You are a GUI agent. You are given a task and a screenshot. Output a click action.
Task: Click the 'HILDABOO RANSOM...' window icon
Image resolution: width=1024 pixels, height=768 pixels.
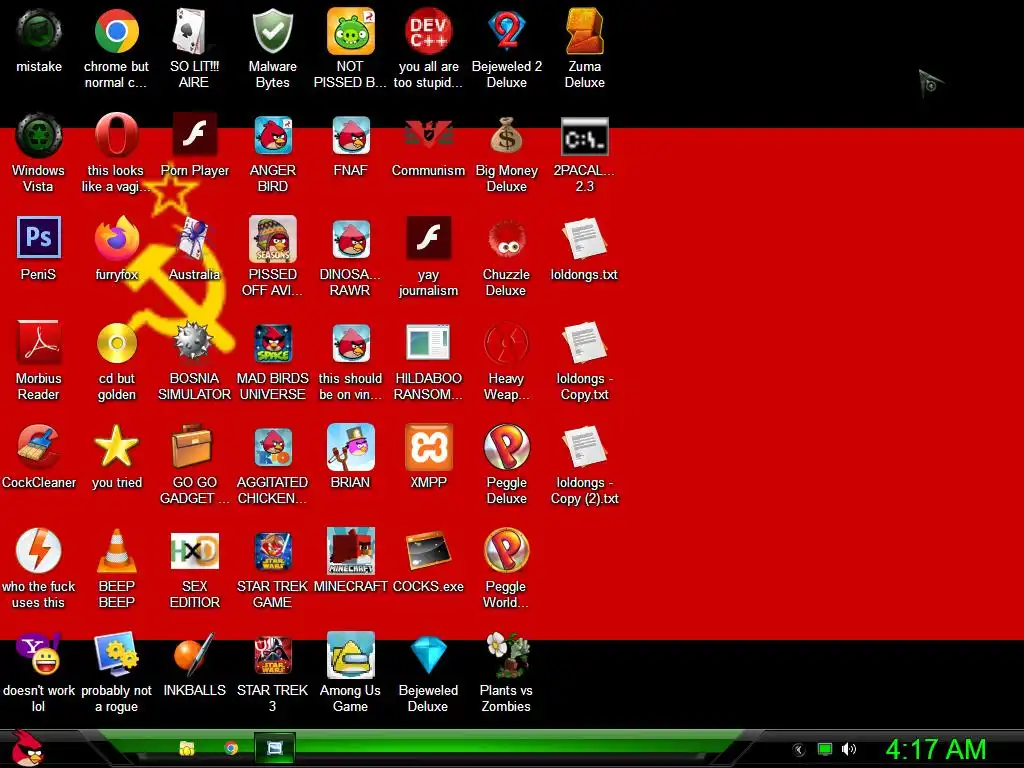(x=428, y=342)
